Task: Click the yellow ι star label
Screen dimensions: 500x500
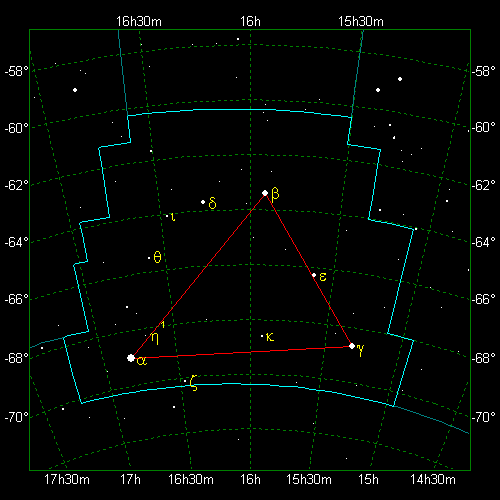Action: pos(173,217)
